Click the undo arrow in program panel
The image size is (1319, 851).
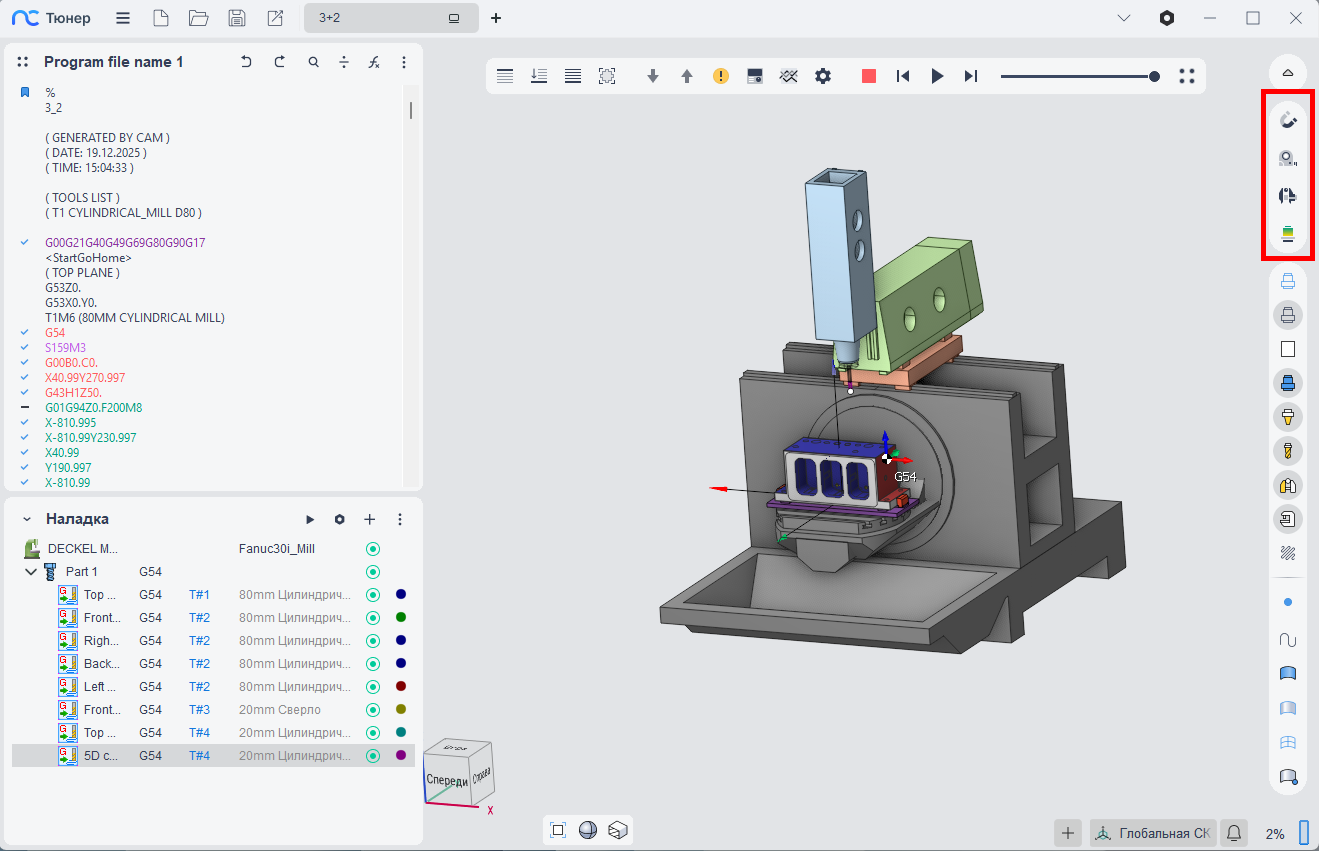(246, 62)
